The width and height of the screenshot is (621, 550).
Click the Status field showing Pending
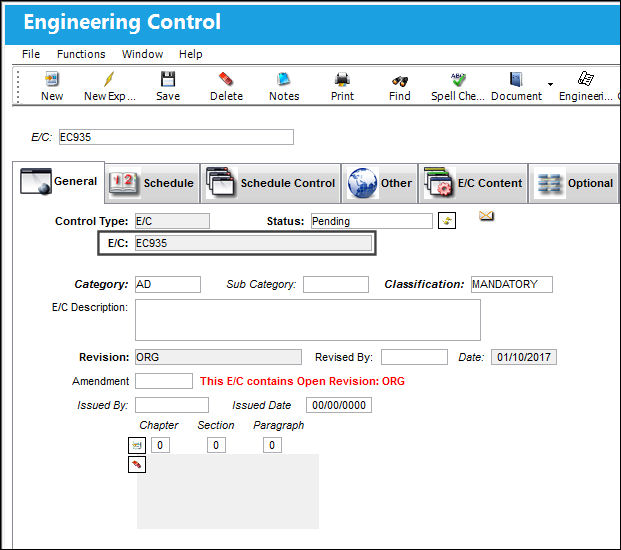(371, 221)
